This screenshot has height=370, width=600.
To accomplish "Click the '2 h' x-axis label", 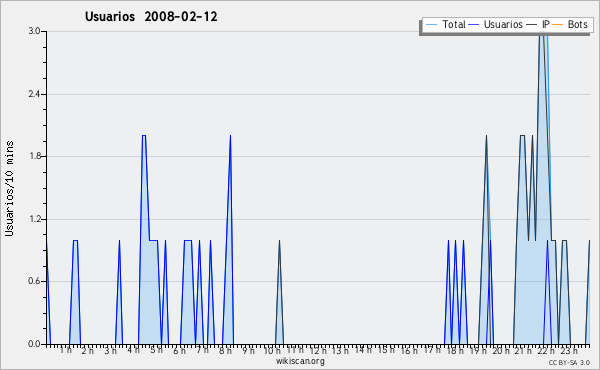I will [x=87, y=350].
